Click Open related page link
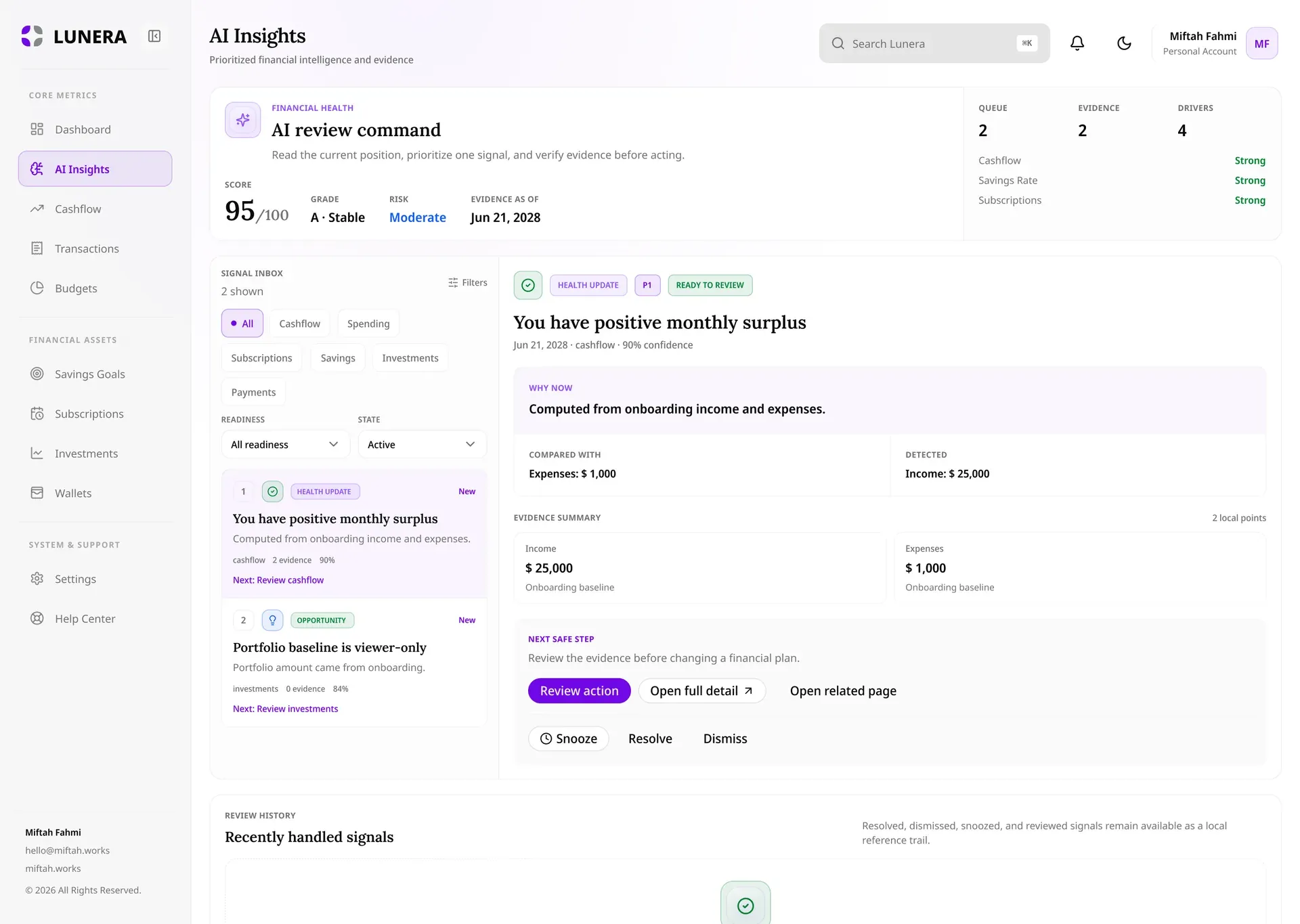Image resolution: width=1300 pixels, height=924 pixels. click(x=843, y=690)
